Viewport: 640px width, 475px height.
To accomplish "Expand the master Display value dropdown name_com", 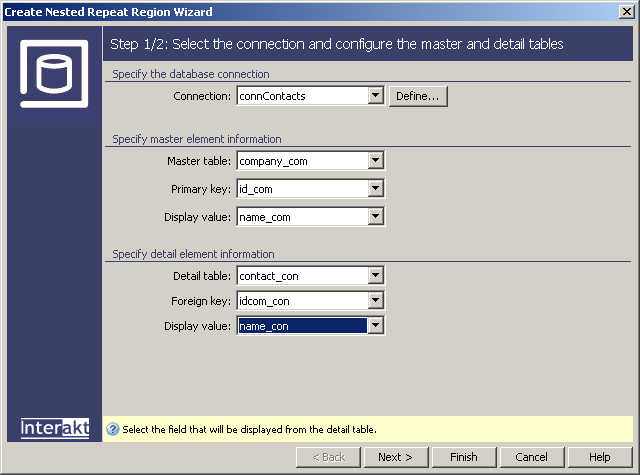I will (x=376, y=216).
